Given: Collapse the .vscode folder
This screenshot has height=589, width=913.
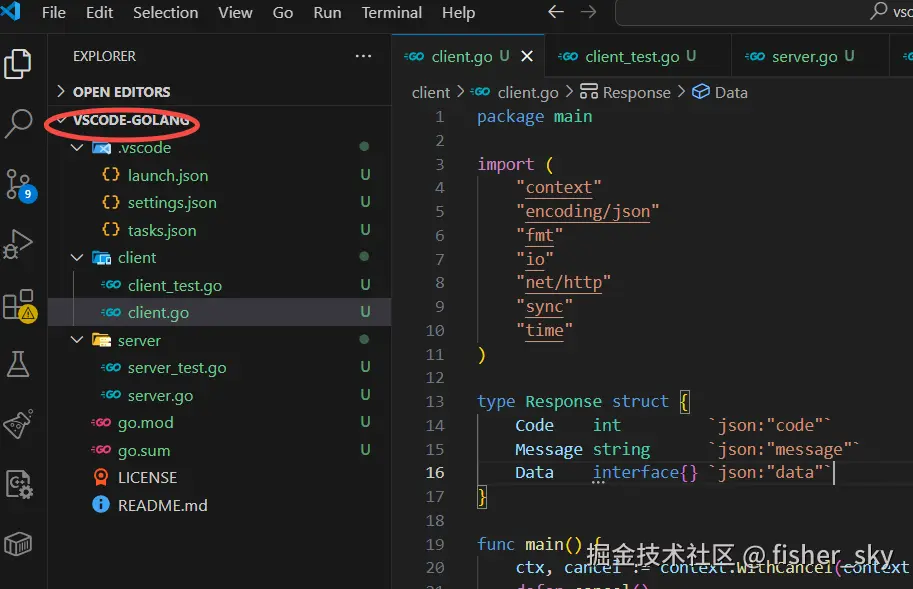Looking at the screenshot, I should pos(78,148).
